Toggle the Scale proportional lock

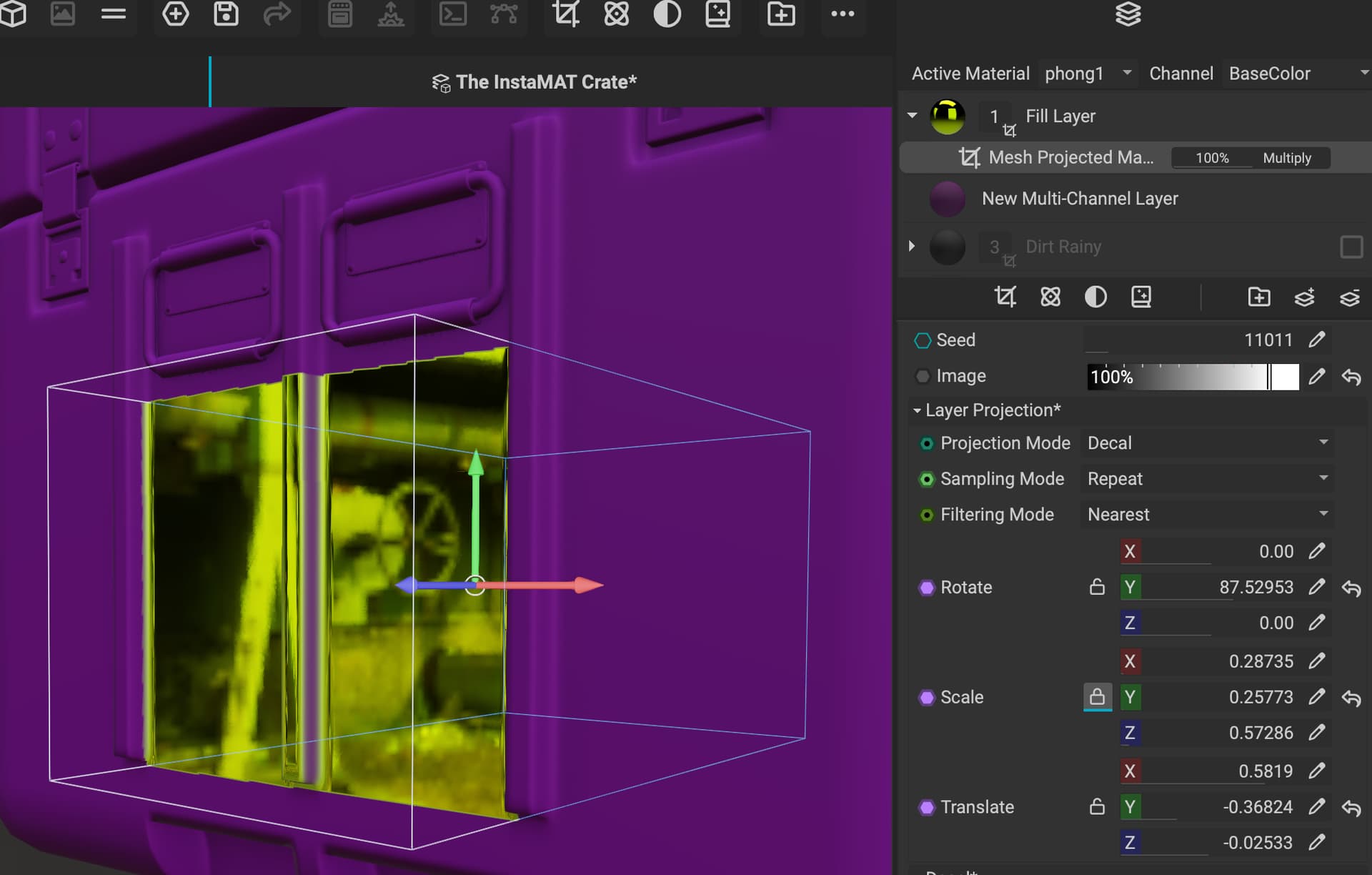coord(1097,697)
